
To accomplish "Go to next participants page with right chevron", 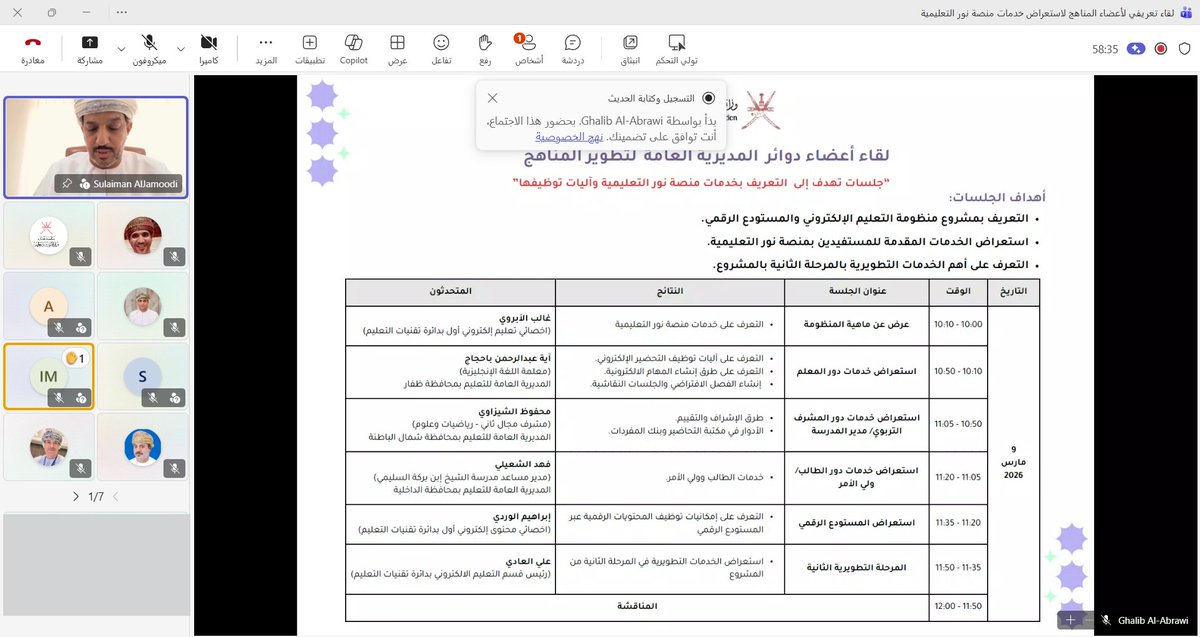I will tap(77, 496).
